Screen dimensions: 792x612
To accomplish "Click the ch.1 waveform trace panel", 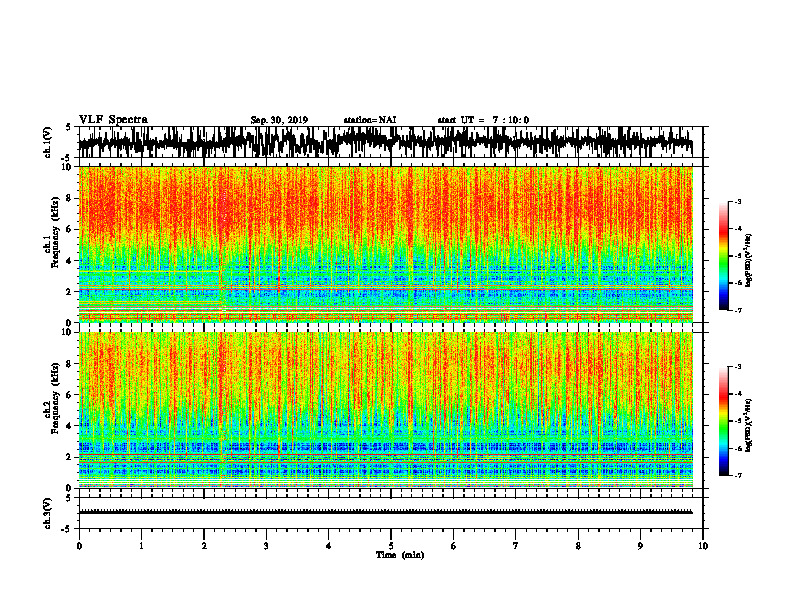I will [x=391, y=142].
